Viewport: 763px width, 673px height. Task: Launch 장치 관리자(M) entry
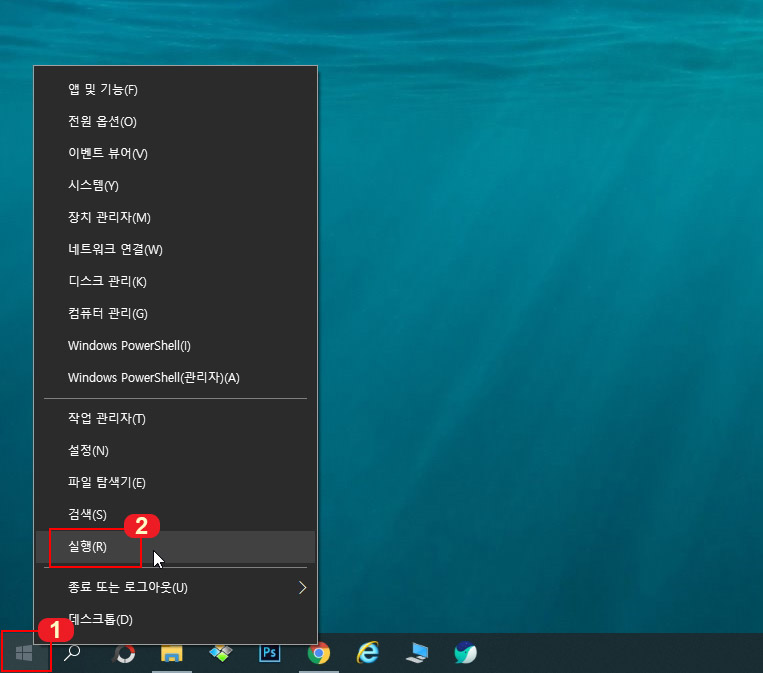tap(175, 218)
